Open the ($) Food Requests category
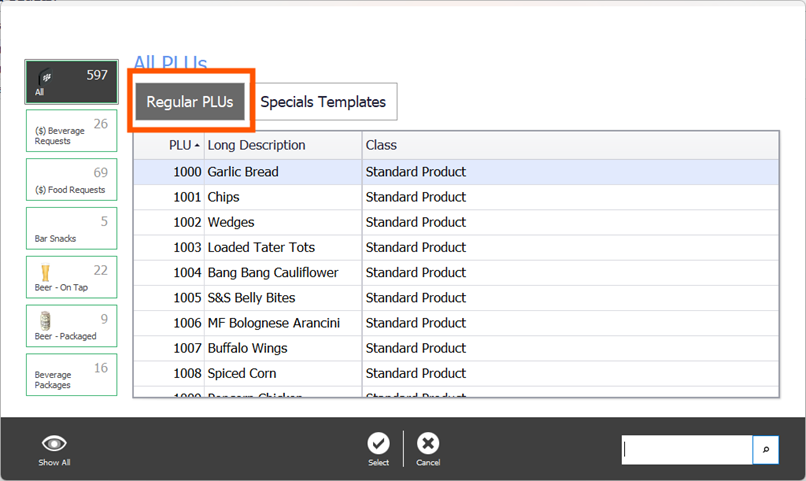 pos(72,180)
